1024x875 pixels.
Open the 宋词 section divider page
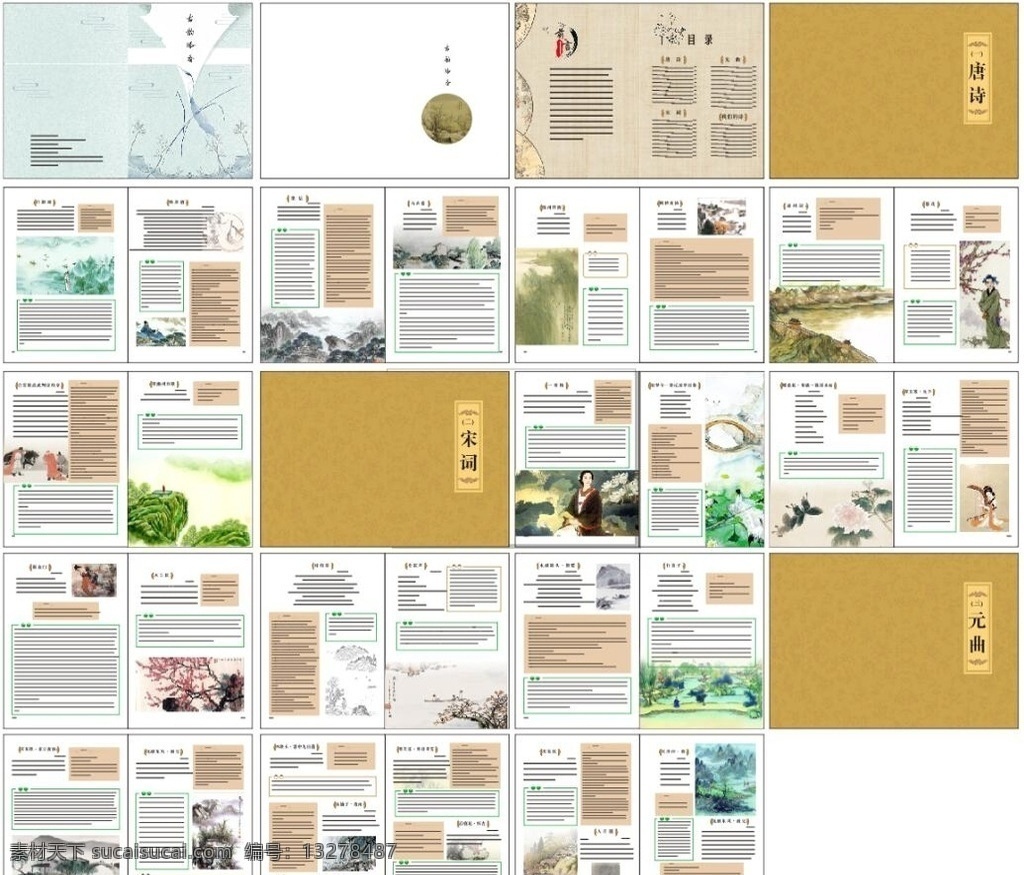pyautogui.click(x=385, y=459)
